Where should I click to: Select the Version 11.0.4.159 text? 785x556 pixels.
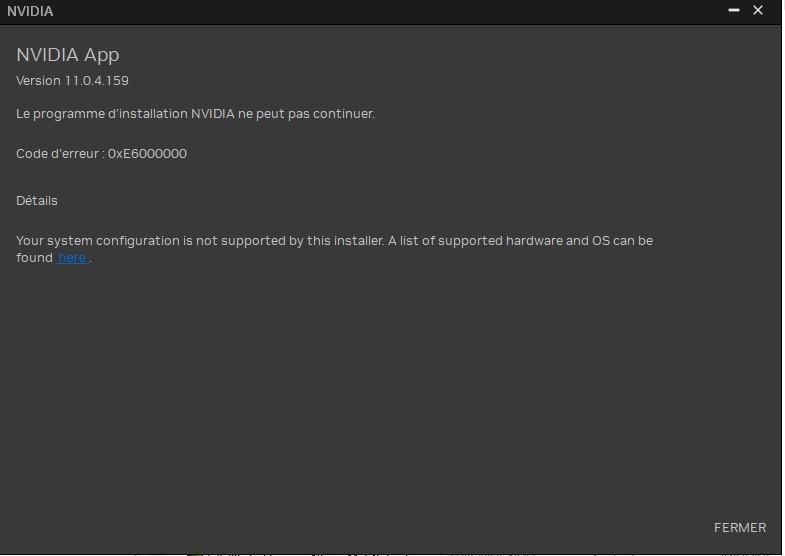coord(72,81)
